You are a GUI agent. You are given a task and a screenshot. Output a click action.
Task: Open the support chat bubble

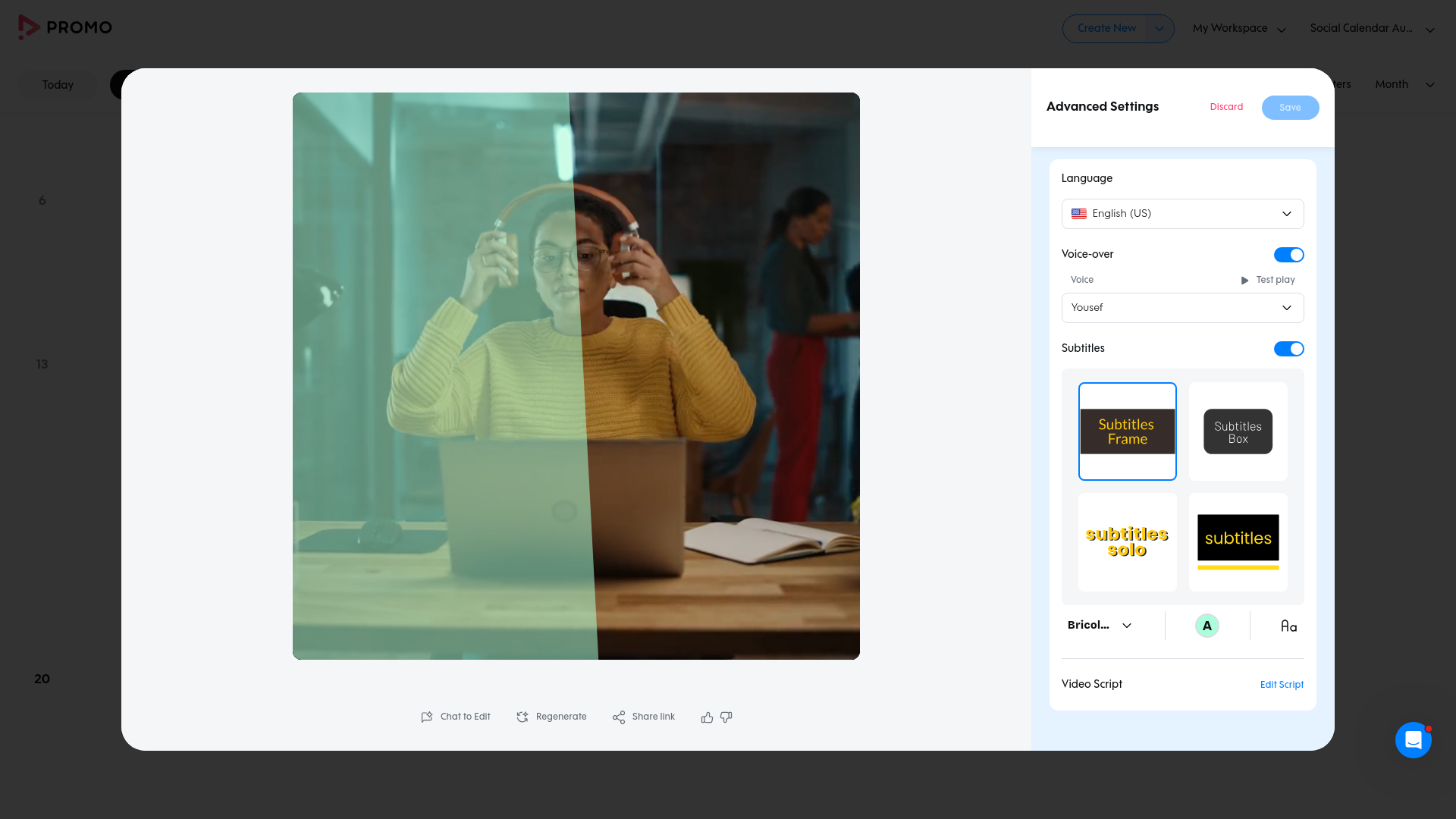pos(1414,740)
